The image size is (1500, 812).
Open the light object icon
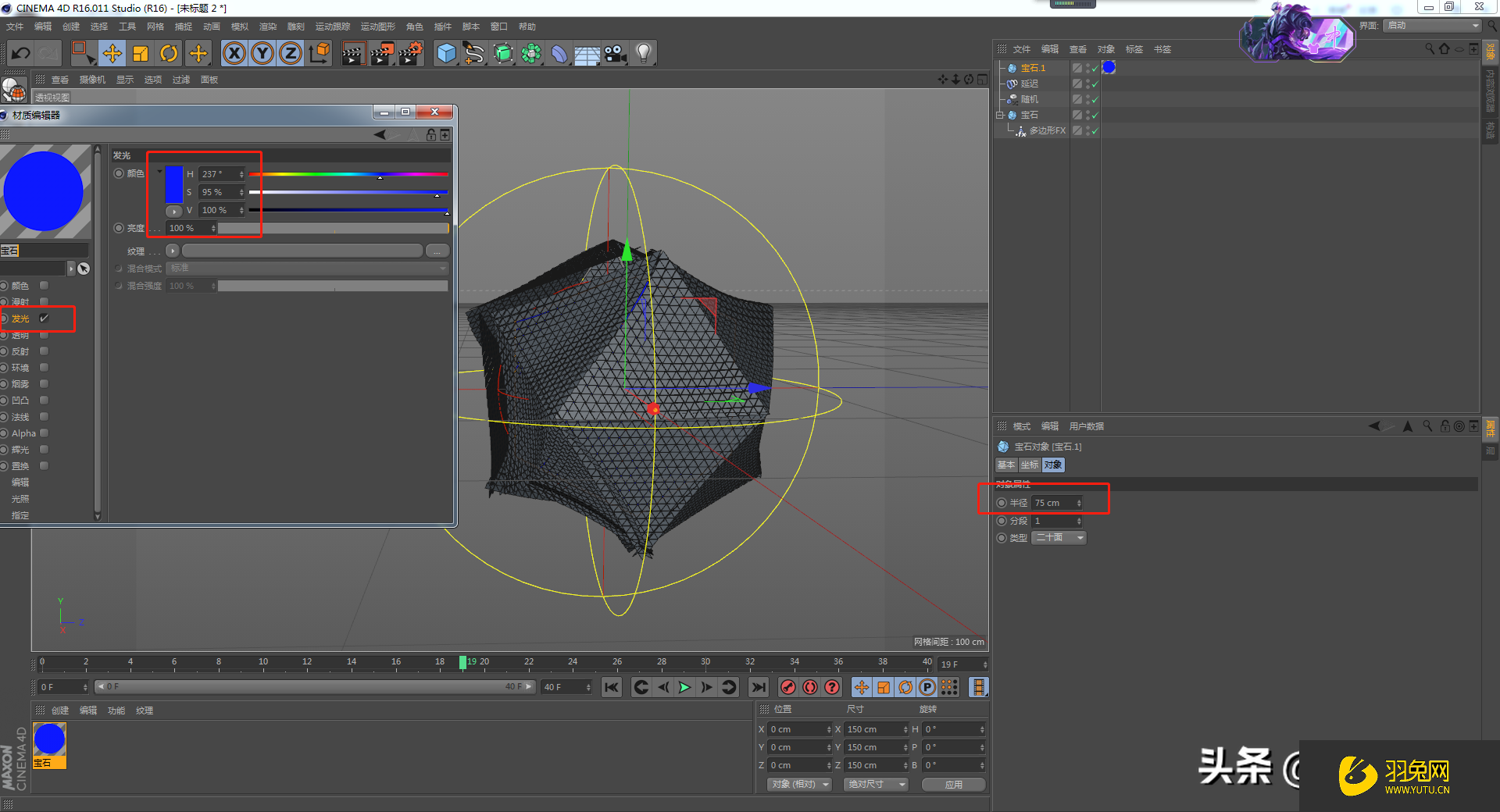(x=643, y=53)
